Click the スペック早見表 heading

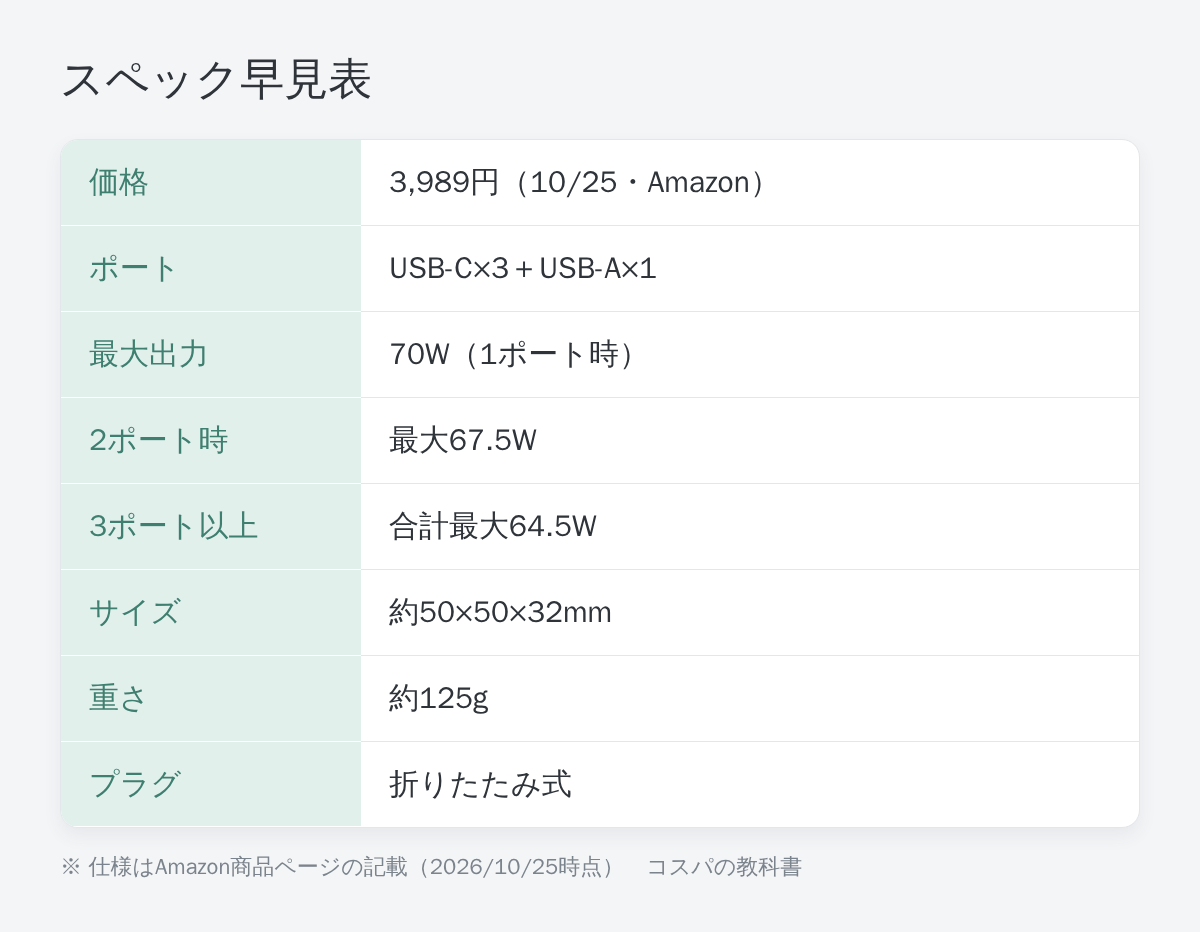pyautogui.click(x=216, y=80)
